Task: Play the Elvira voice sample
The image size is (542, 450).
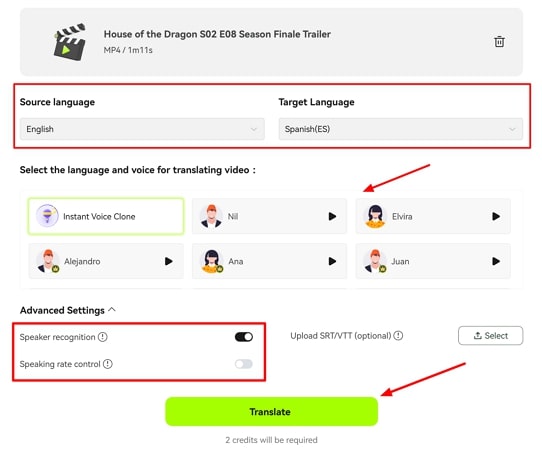Action: click(x=496, y=216)
